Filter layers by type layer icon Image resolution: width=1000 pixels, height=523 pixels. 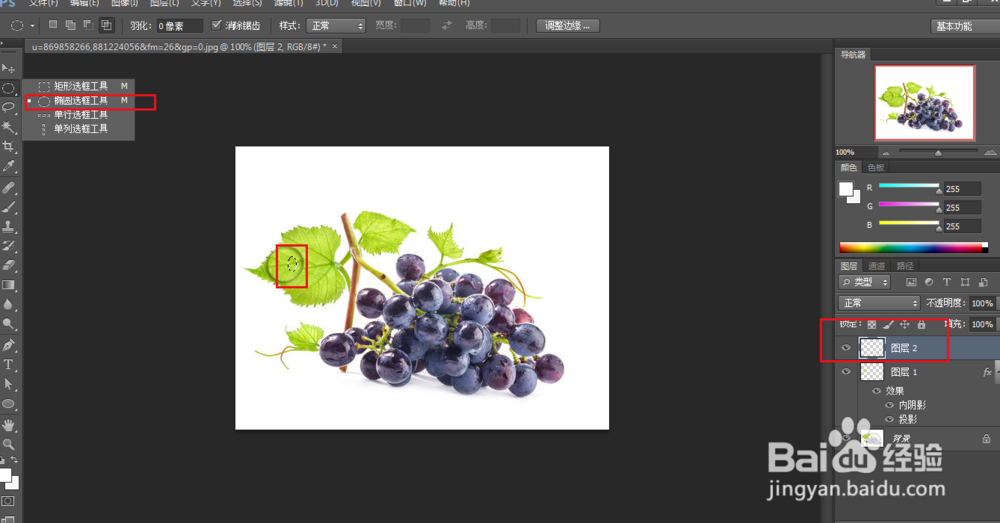pyautogui.click(x=947, y=282)
